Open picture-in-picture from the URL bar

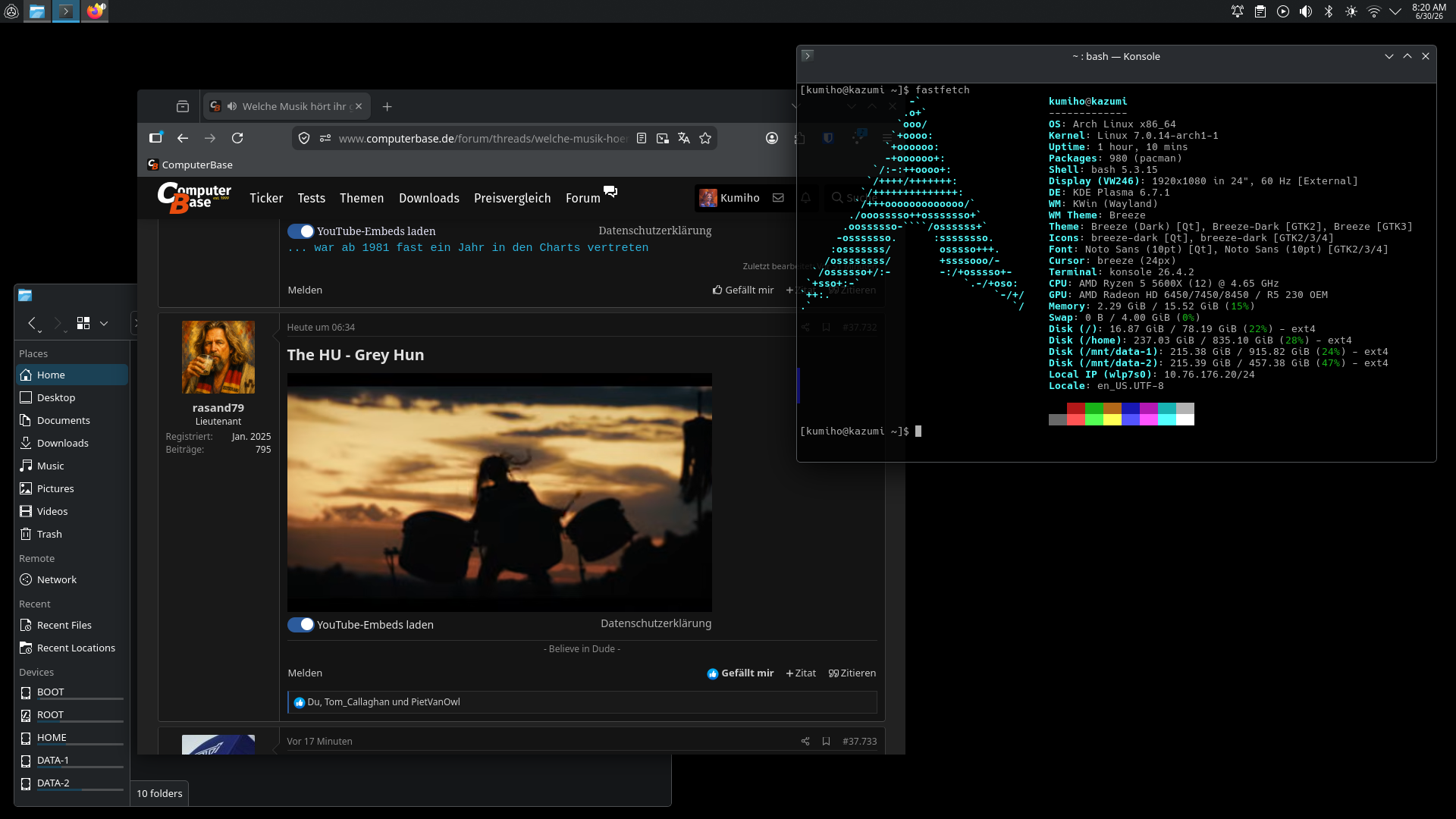click(663, 138)
